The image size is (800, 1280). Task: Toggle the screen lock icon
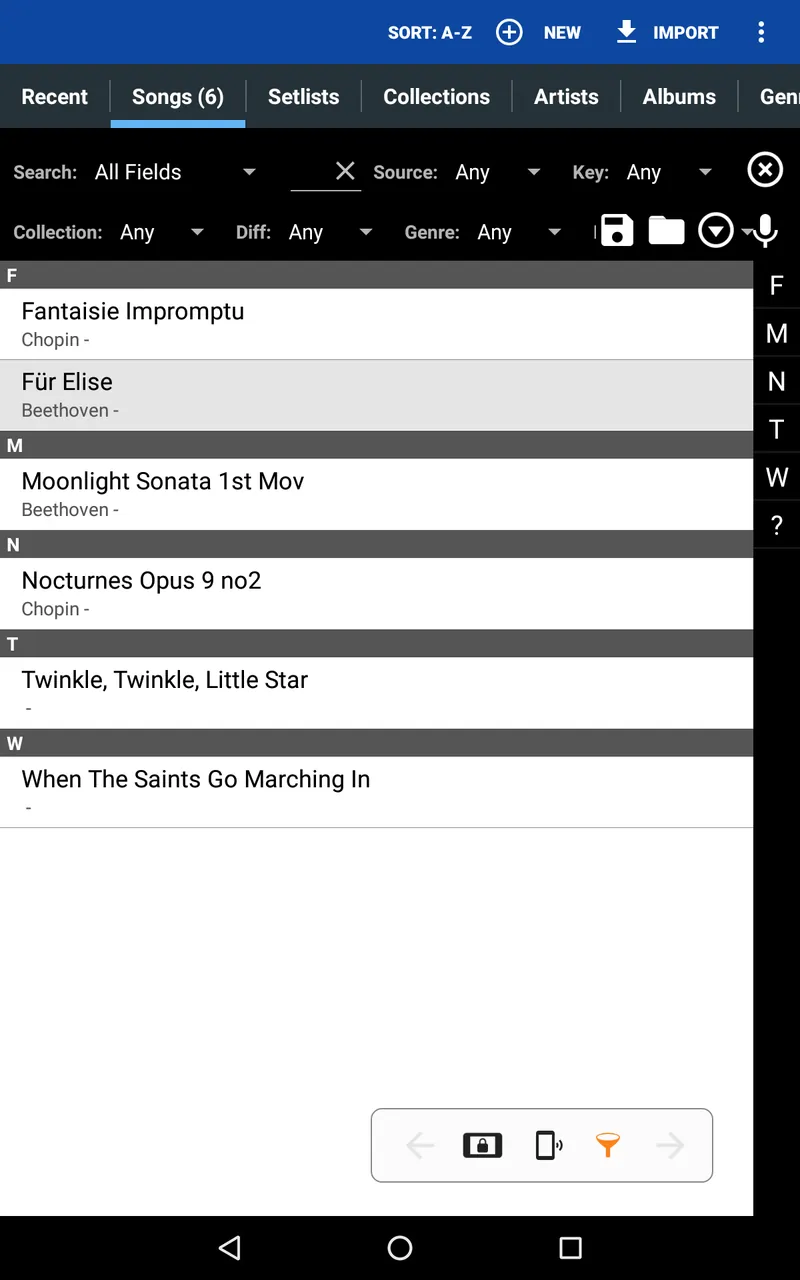click(482, 1145)
